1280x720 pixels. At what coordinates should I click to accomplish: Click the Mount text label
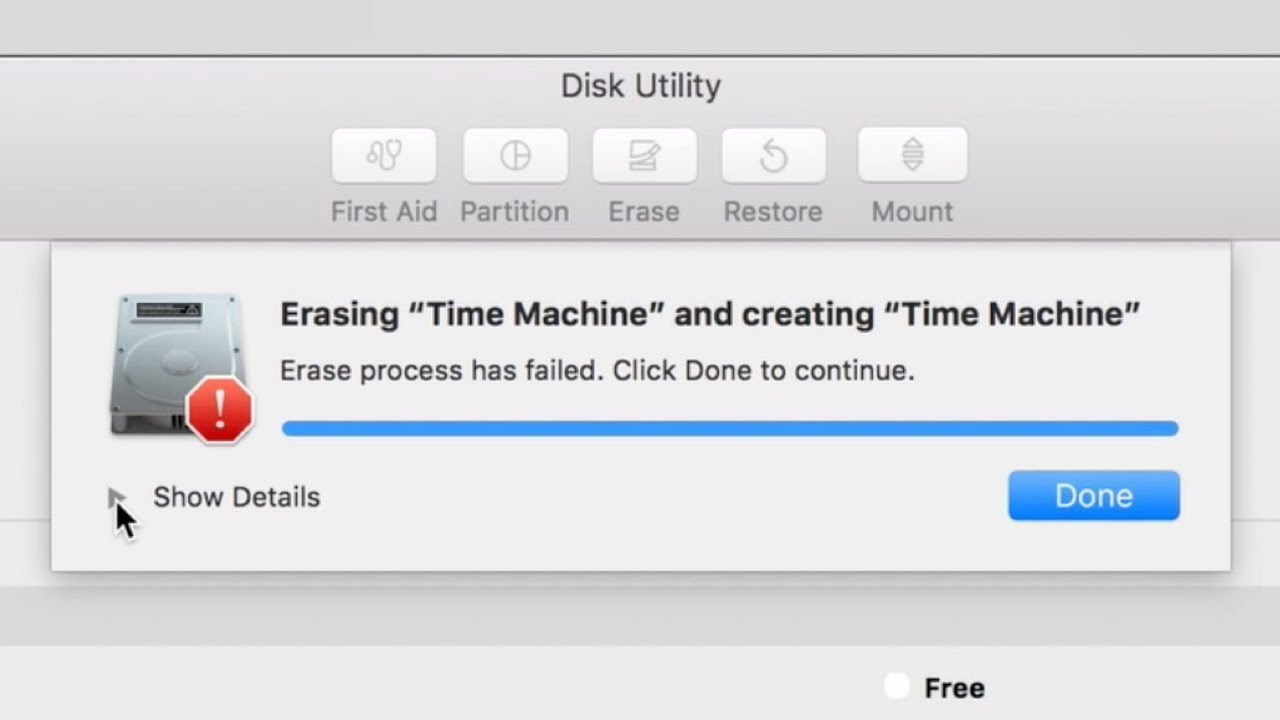pos(912,212)
